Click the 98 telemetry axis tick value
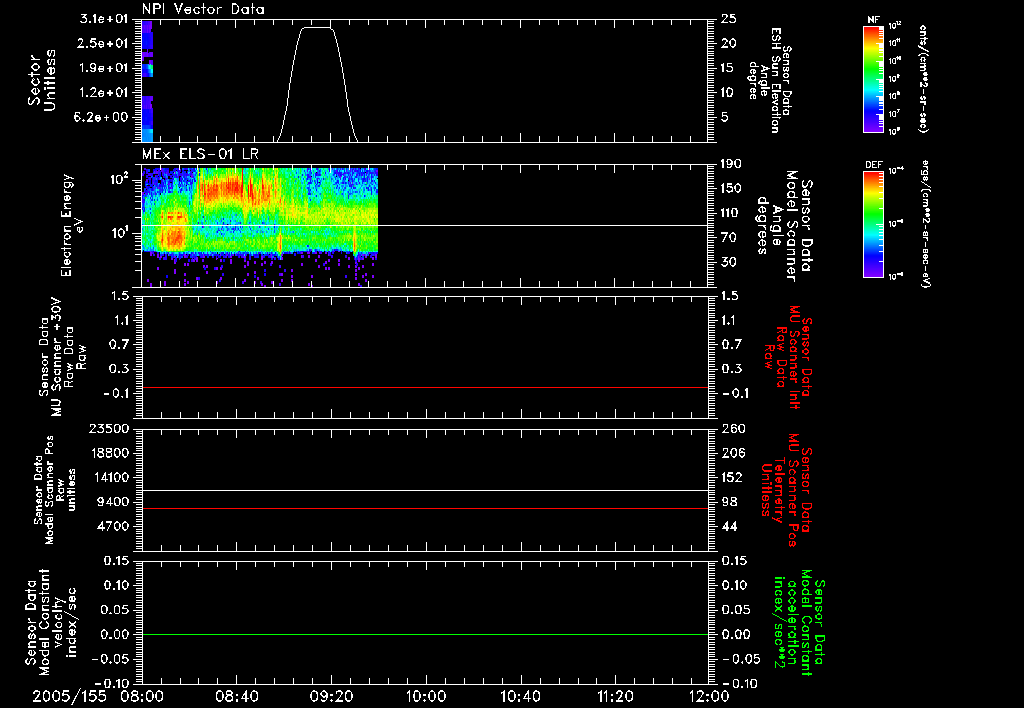The image size is (1024, 708). pos(729,502)
